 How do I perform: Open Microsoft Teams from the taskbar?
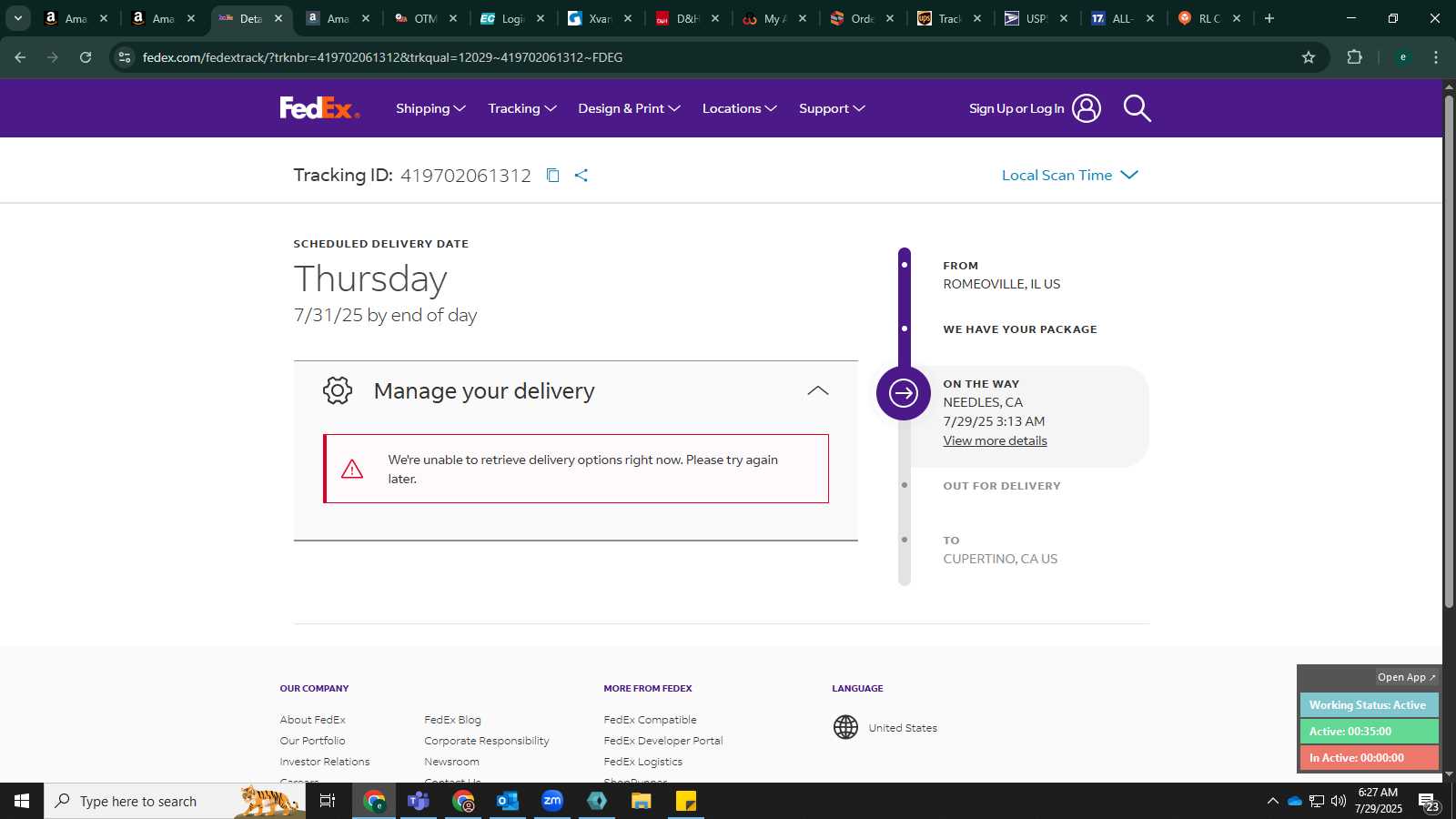click(419, 801)
